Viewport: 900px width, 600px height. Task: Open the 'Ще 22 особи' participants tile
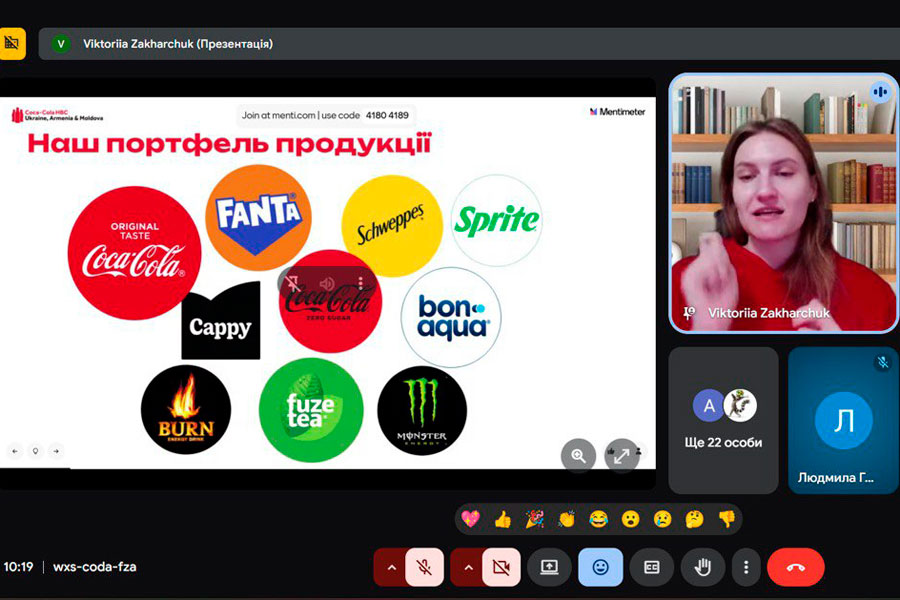[723, 420]
